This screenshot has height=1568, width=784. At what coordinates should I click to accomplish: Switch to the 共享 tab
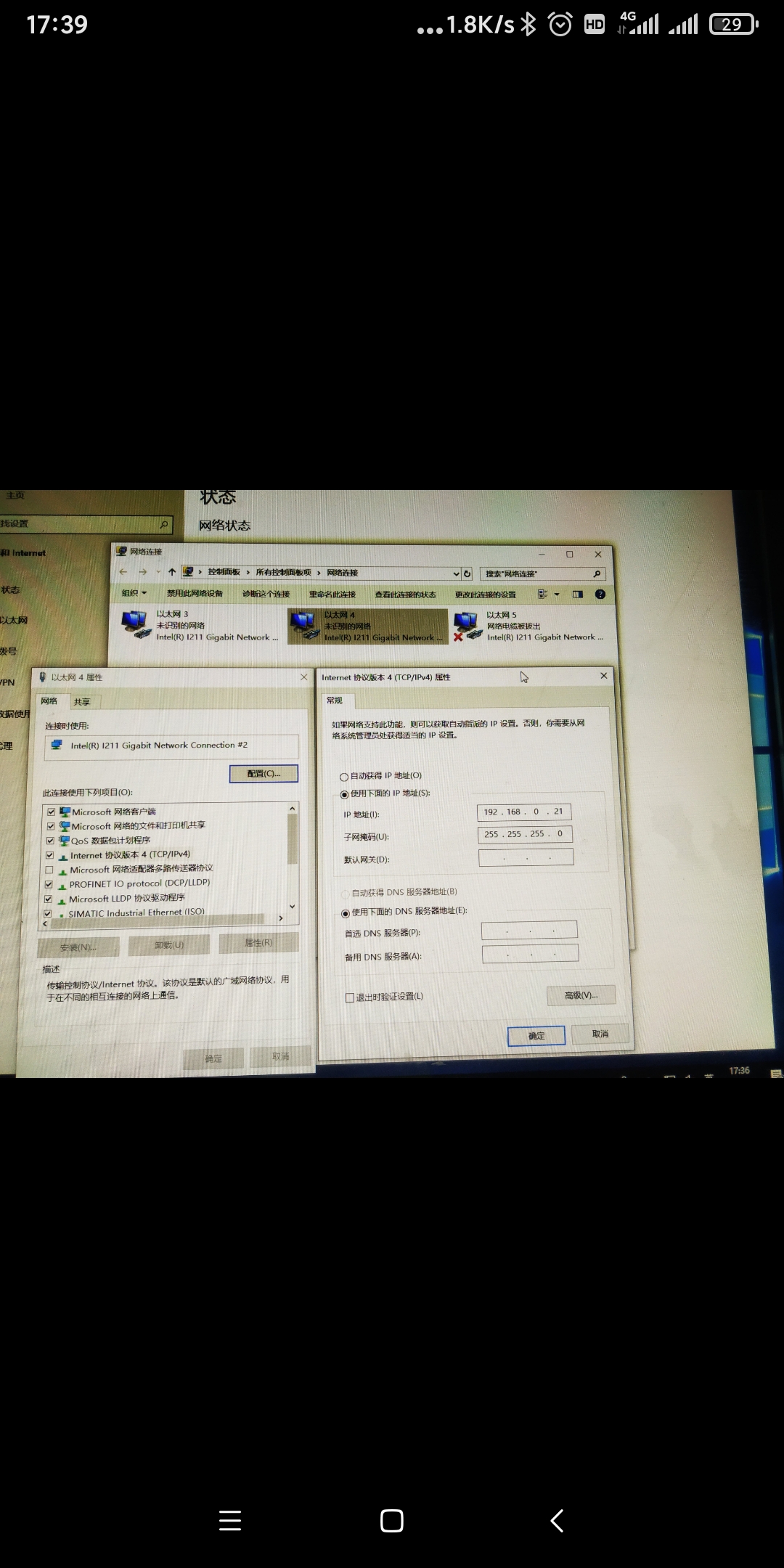(x=82, y=702)
